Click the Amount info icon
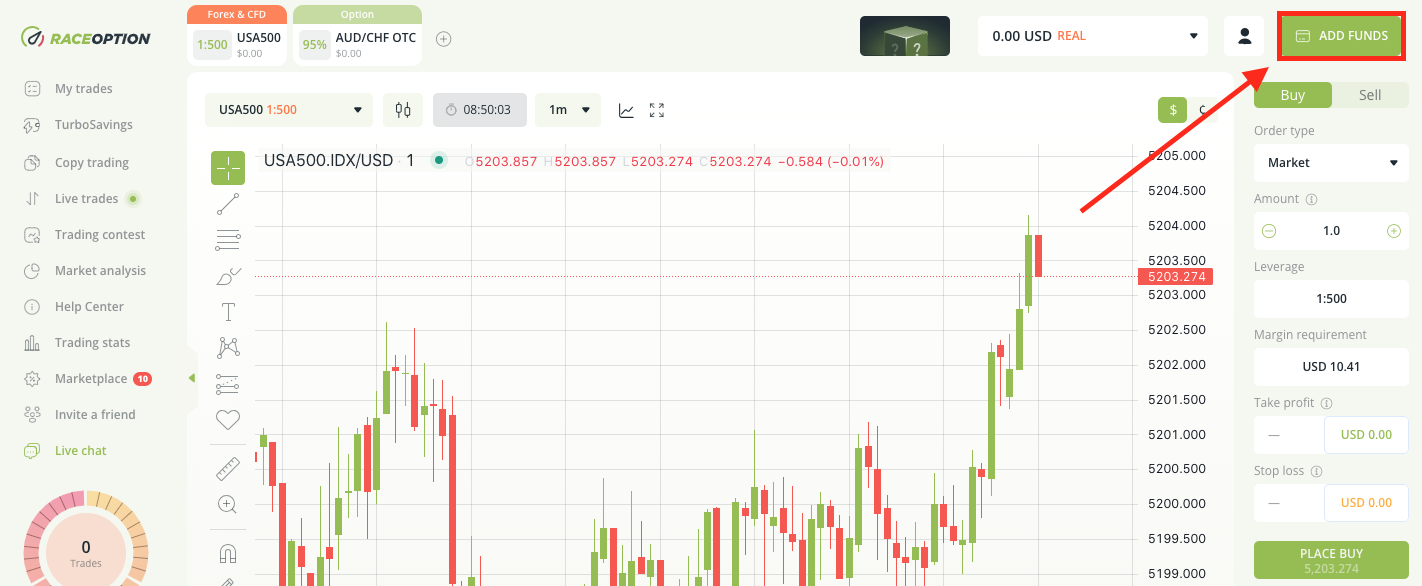This screenshot has width=1422, height=586. [x=1311, y=200]
